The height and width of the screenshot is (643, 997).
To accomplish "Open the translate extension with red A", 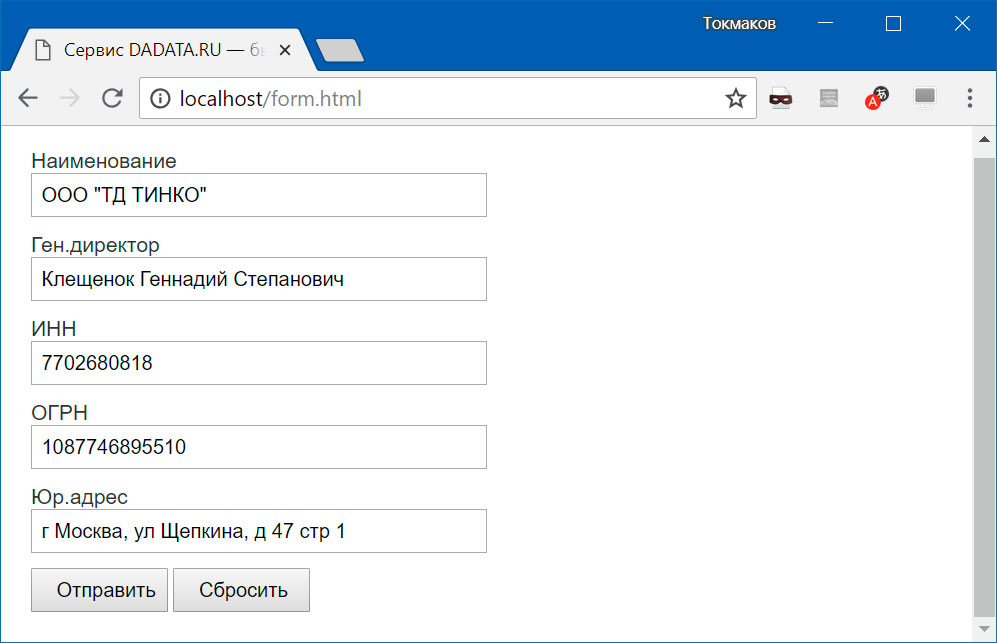I will point(876,98).
